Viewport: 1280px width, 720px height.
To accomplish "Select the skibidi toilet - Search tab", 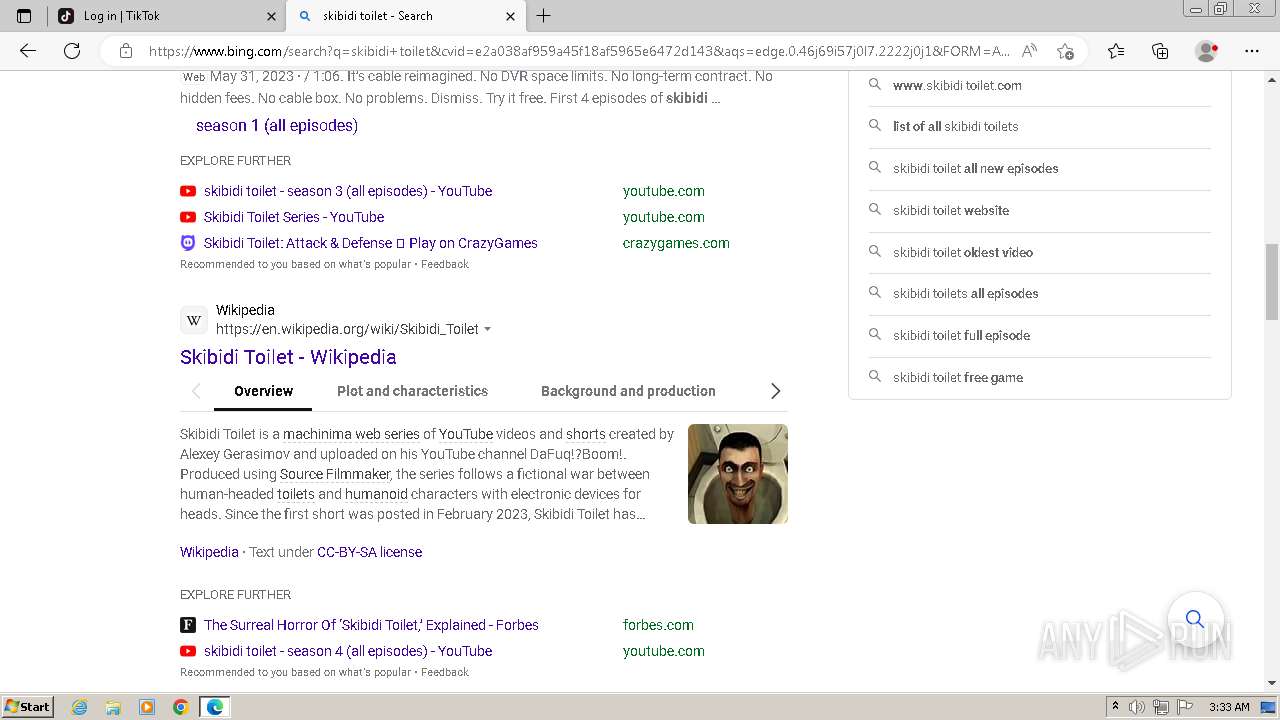I will click(406, 16).
